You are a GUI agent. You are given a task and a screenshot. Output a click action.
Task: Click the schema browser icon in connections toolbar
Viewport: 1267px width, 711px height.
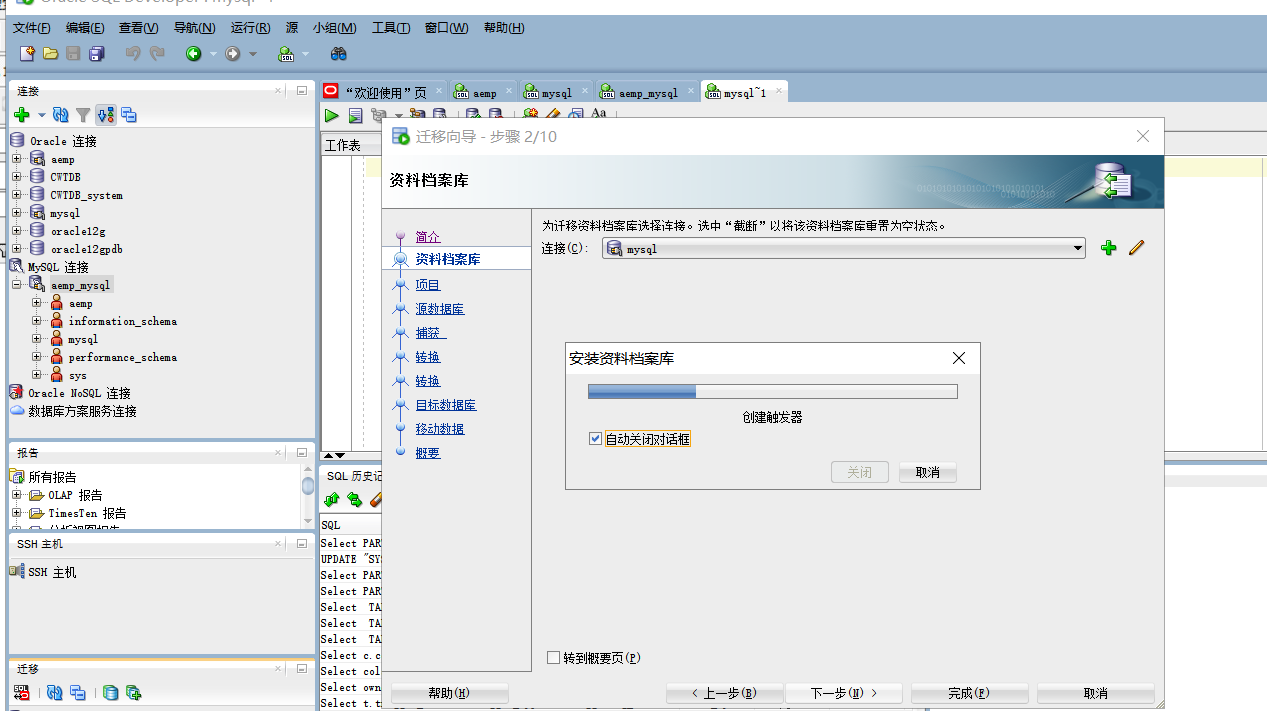click(x=106, y=115)
